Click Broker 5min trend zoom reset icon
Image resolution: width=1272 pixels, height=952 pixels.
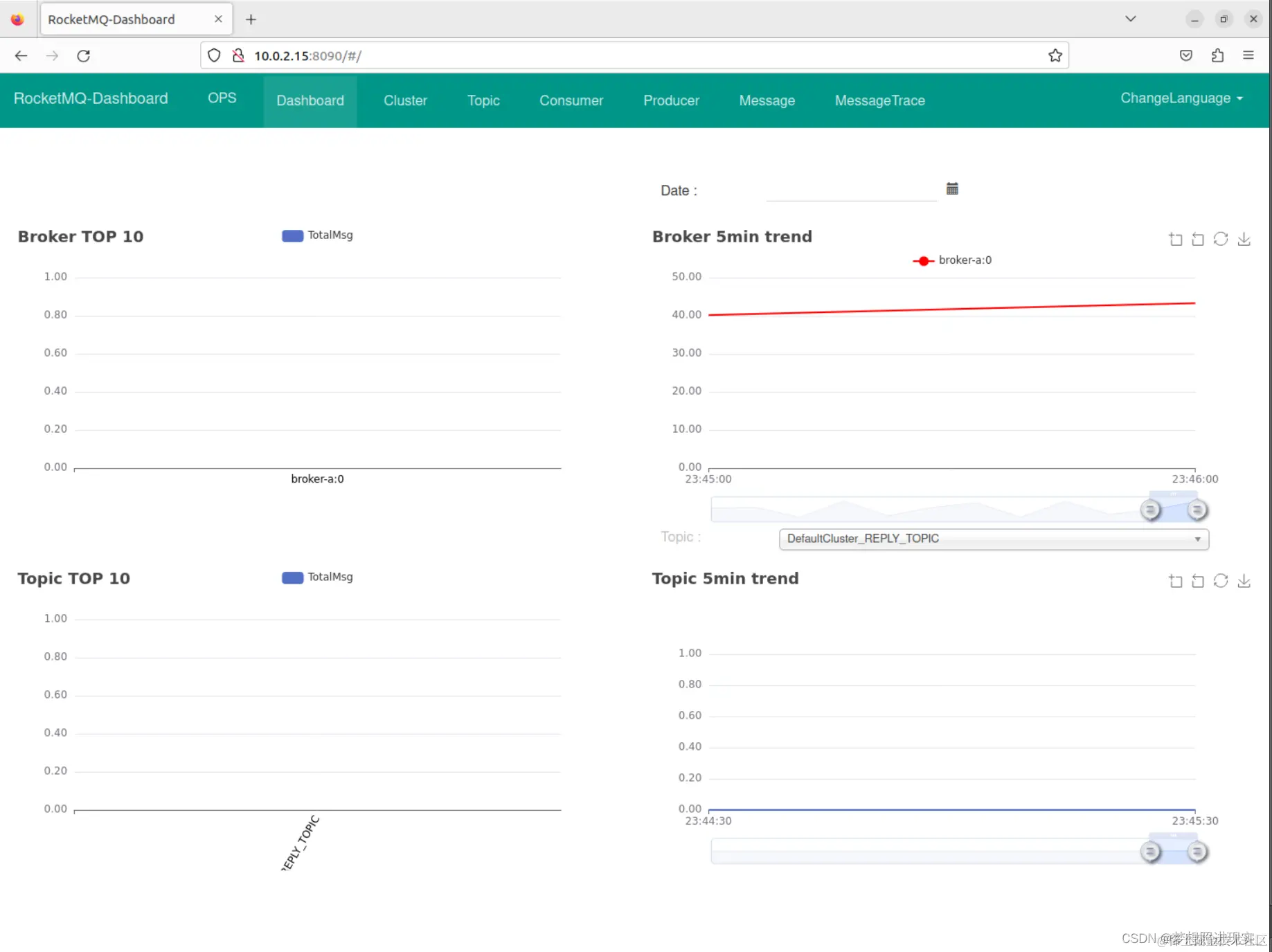coord(1198,240)
